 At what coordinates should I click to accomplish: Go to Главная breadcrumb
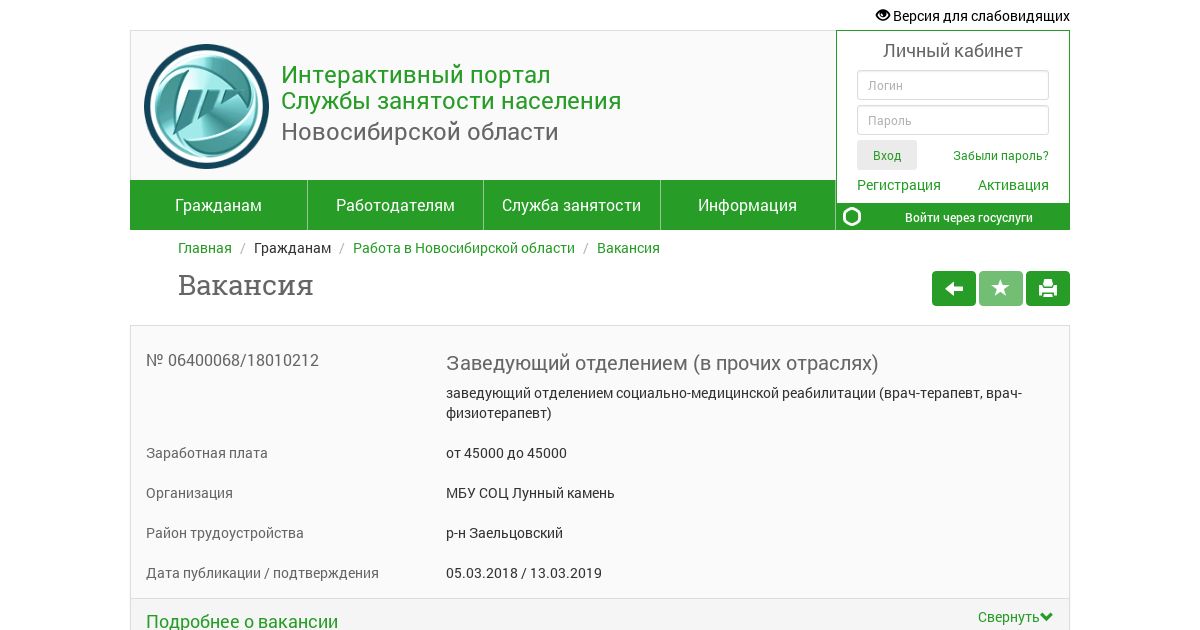pos(205,248)
